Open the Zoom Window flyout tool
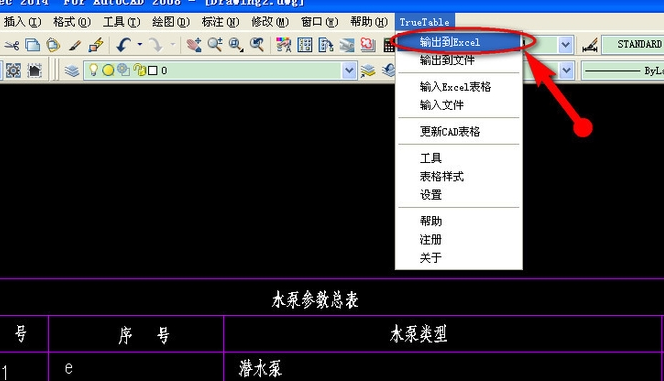Image resolution: width=664 pixels, height=381 pixels. coord(236,45)
